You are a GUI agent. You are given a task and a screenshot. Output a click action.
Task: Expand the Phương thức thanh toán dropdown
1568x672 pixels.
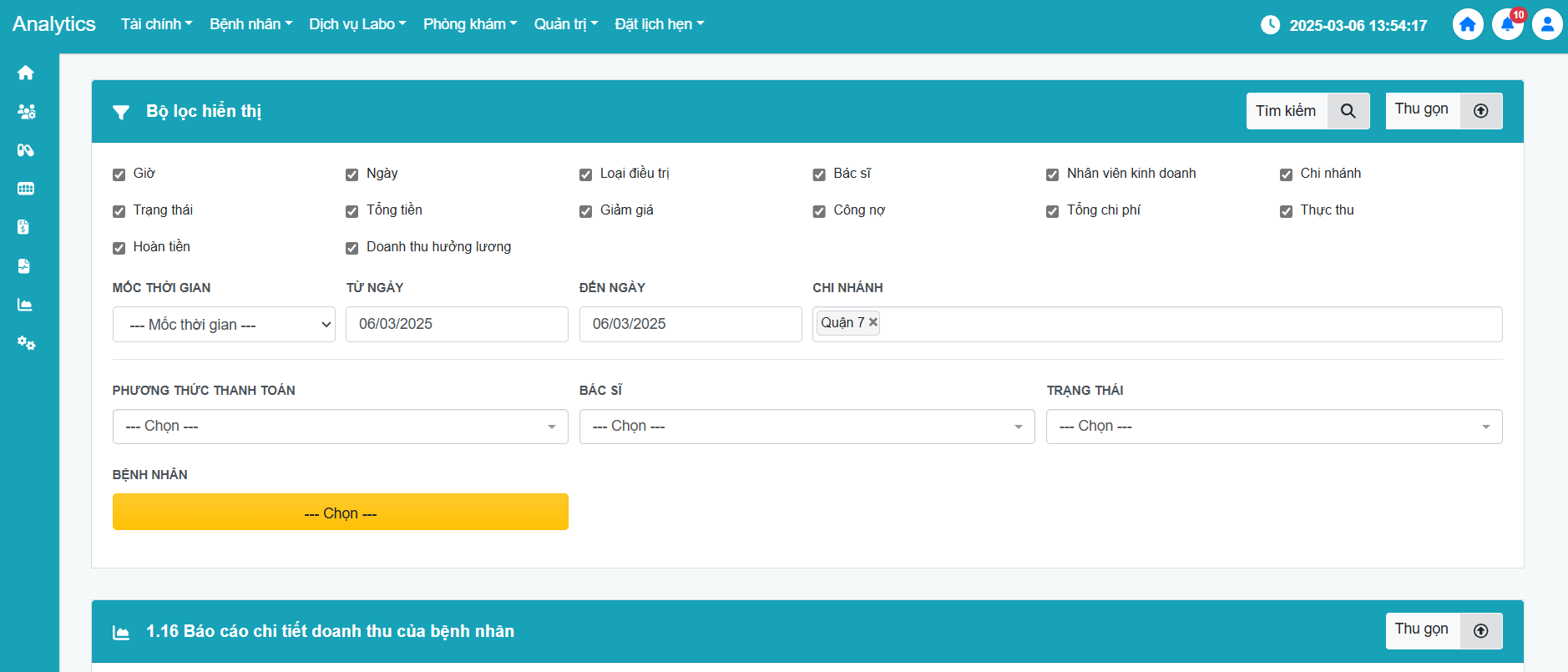point(340,427)
